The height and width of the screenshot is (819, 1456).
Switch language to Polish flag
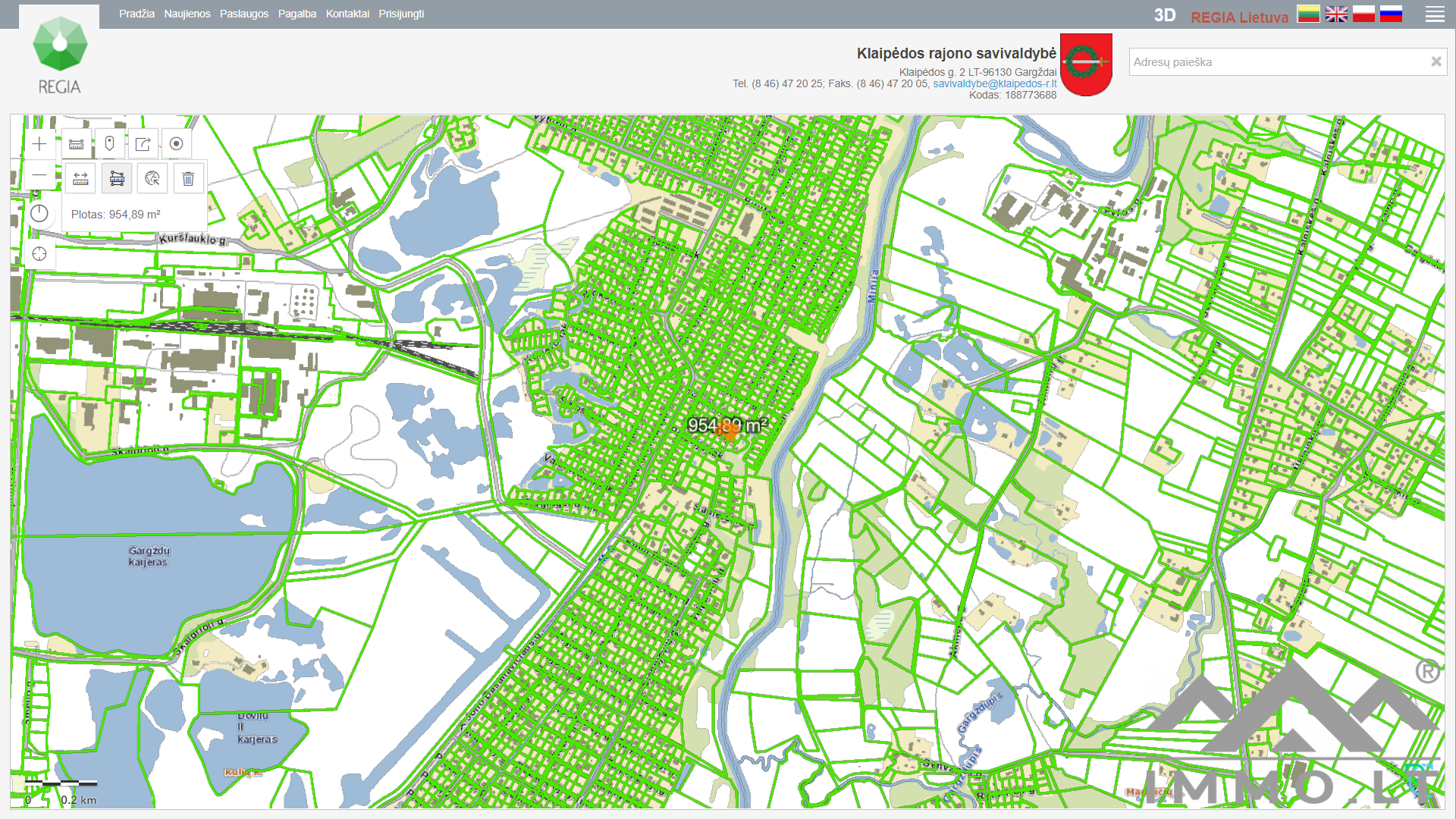pyautogui.click(x=1363, y=14)
